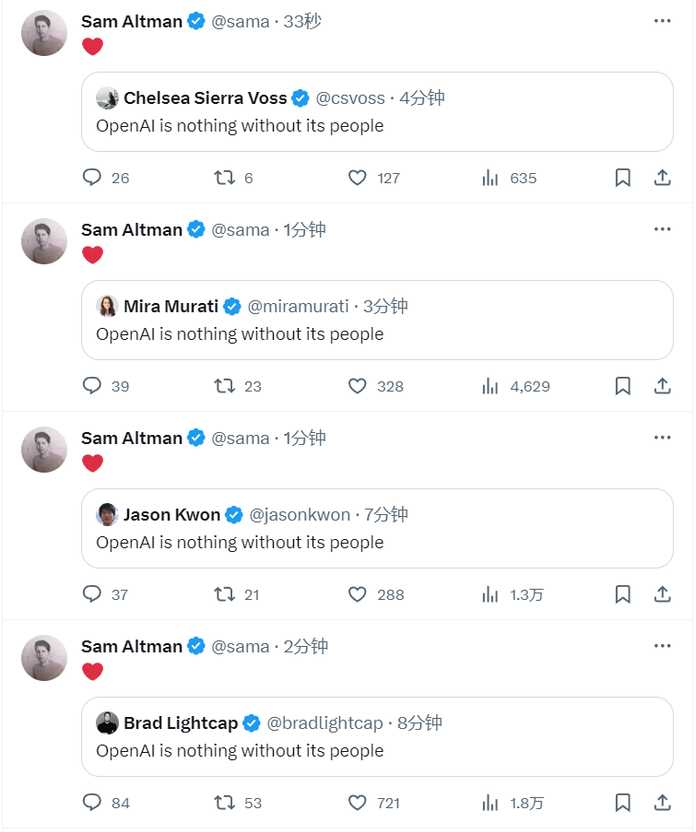View analytics showing 1.8万 views
The image size is (696, 832).
pyautogui.click(x=512, y=802)
